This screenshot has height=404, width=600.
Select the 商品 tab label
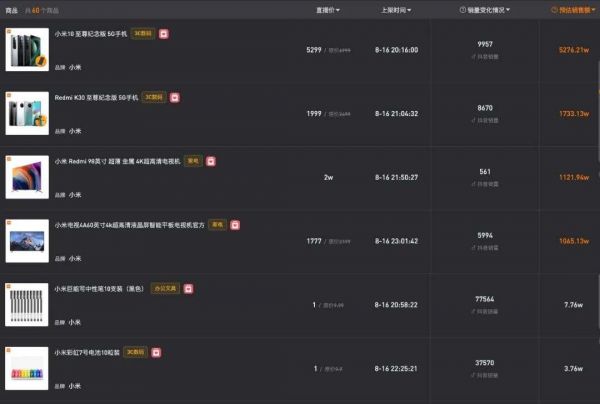11,10
